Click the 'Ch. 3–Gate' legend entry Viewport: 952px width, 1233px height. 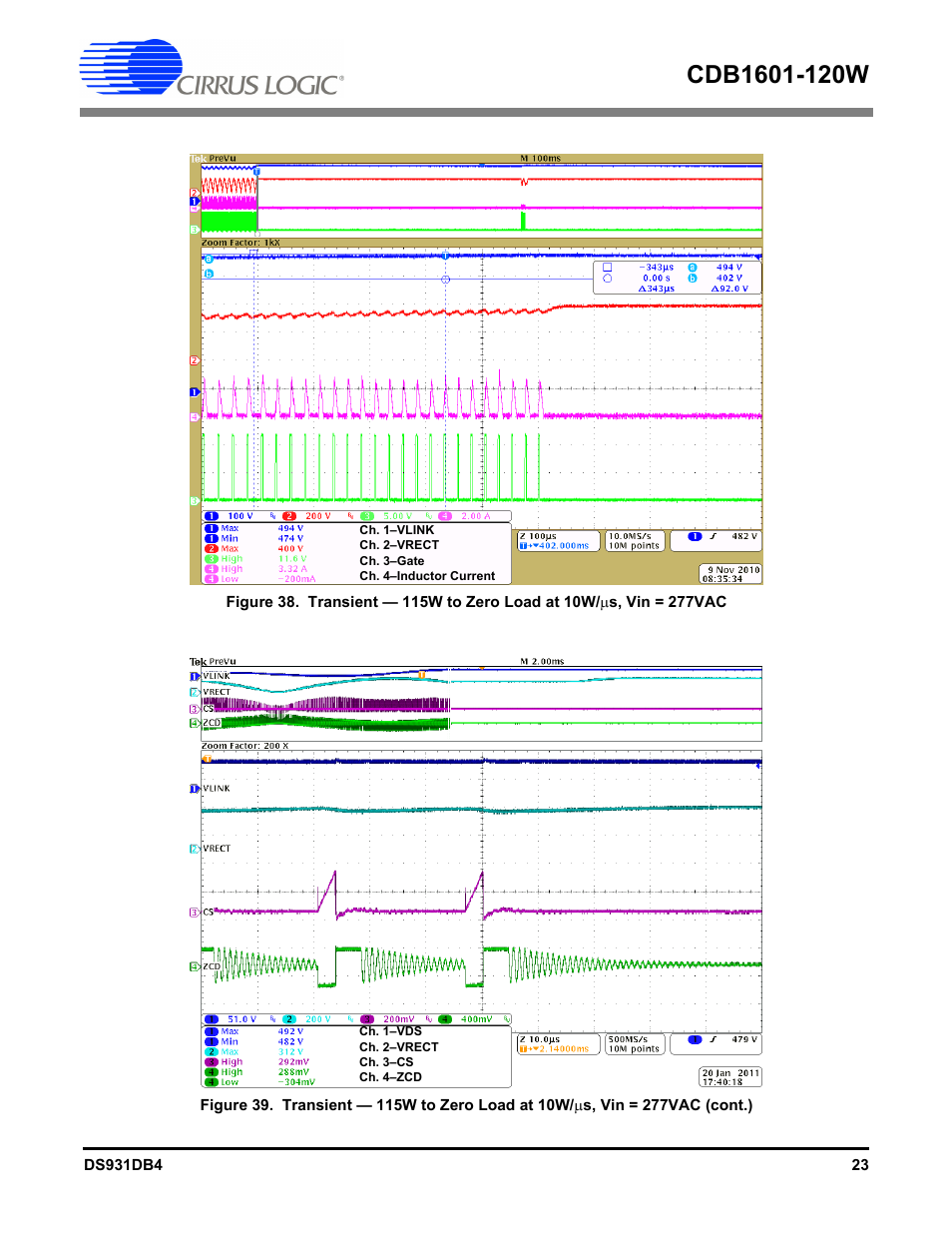pyautogui.click(x=391, y=561)
